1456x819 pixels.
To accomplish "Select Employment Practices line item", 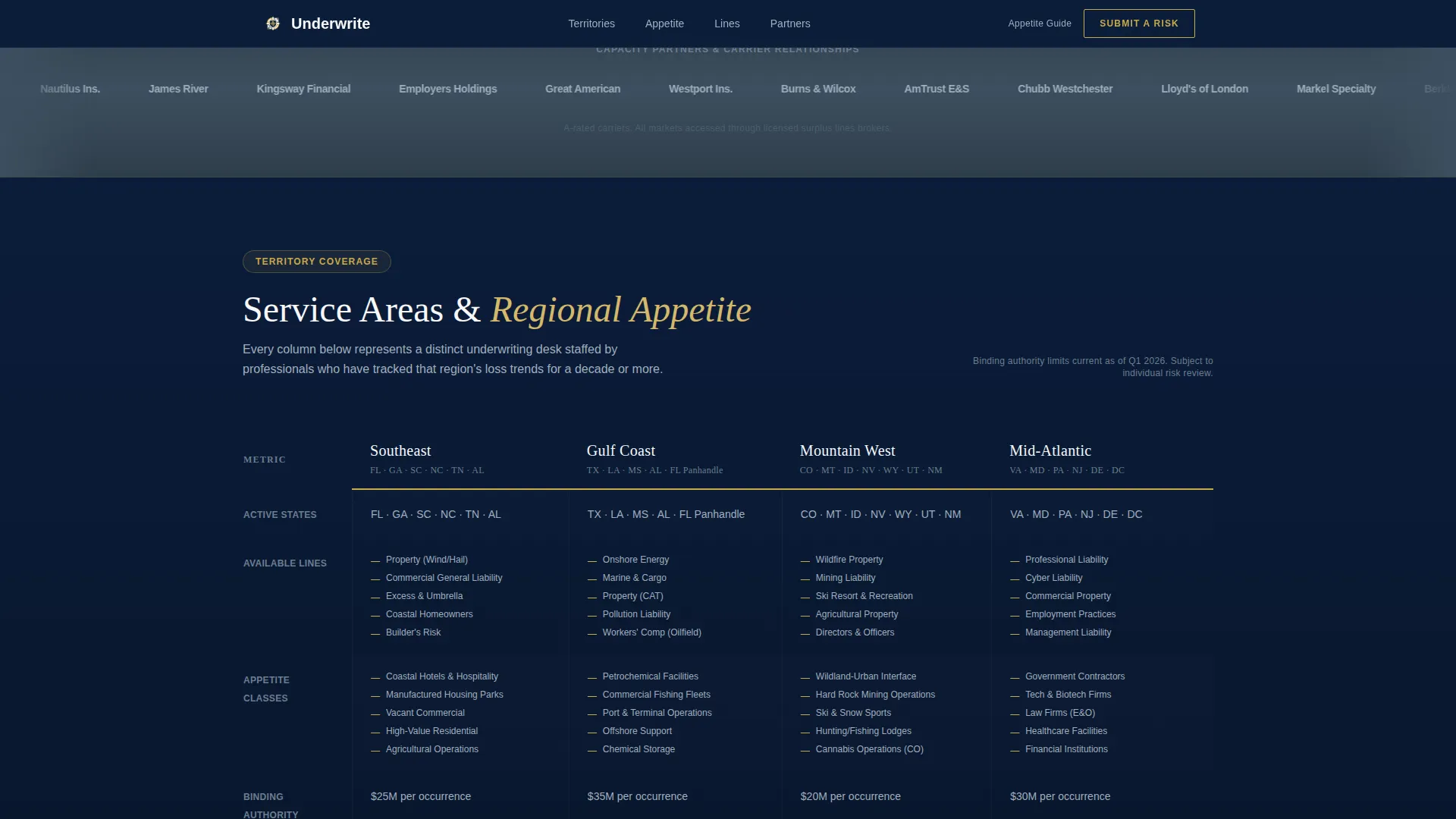I will click(1071, 614).
